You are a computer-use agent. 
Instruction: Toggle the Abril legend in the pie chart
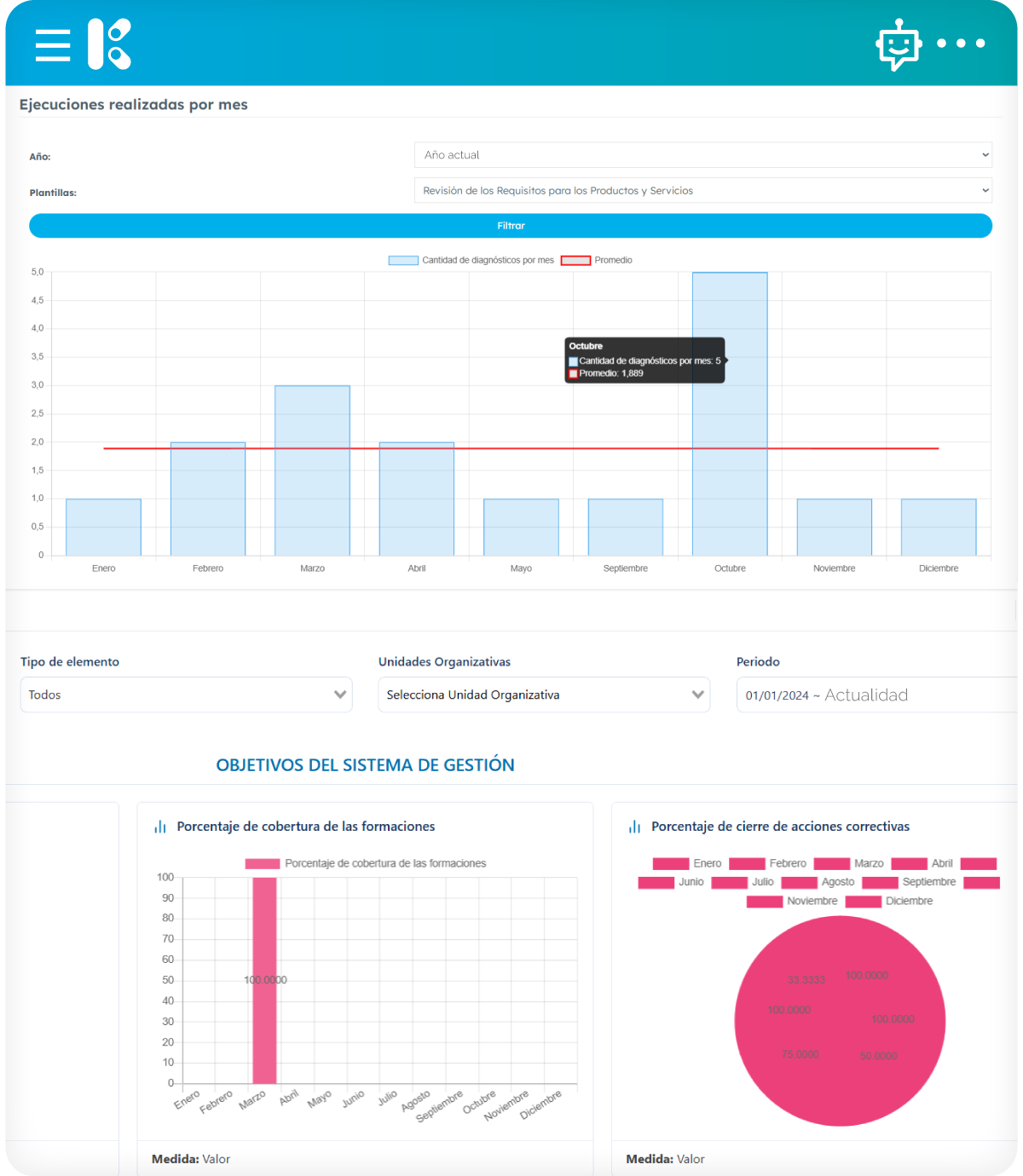click(x=922, y=864)
